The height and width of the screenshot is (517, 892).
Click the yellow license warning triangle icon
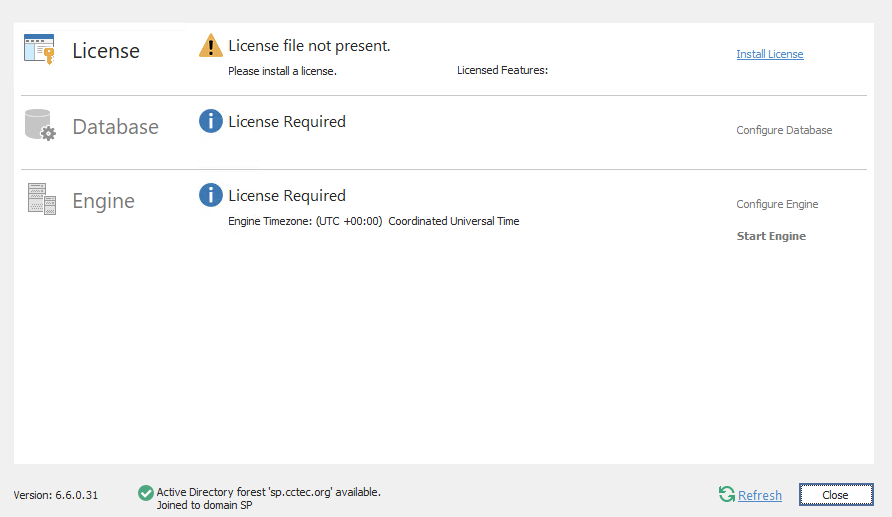[211, 46]
